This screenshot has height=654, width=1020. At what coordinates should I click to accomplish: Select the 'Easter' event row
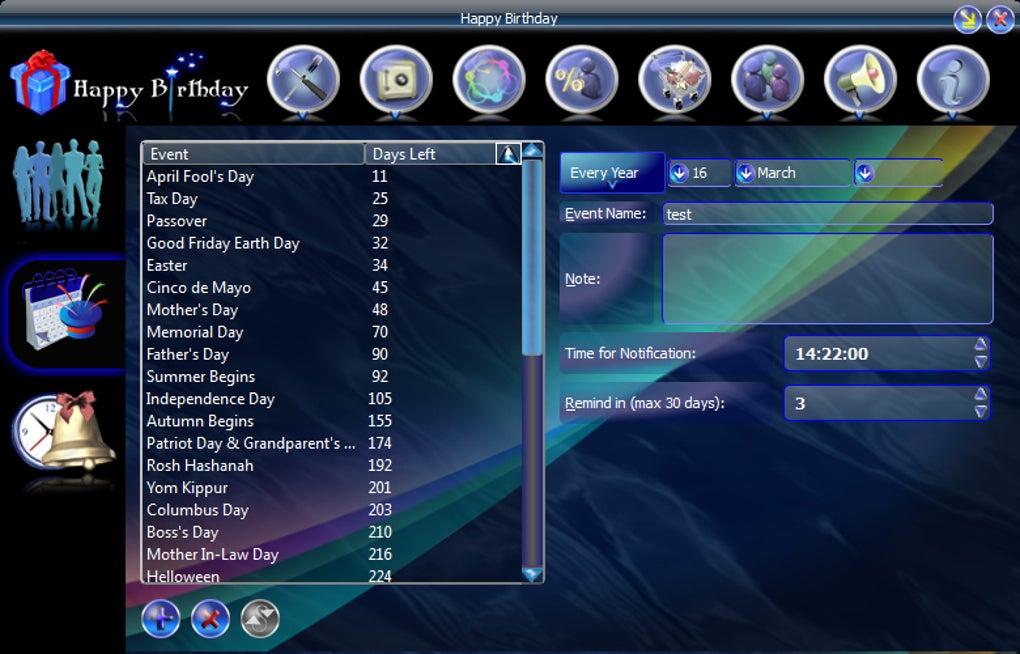pos(332,265)
